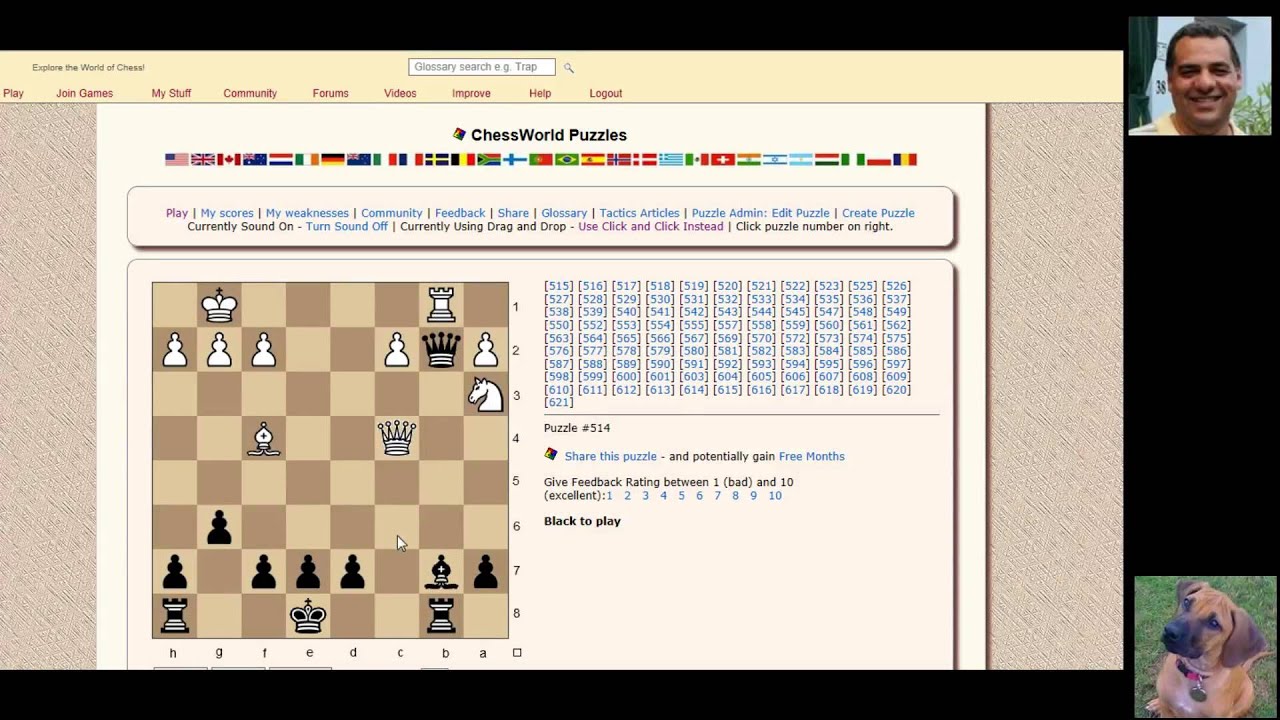The image size is (1280, 720).
Task: Open the Free Months link
Action: [x=812, y=456]
